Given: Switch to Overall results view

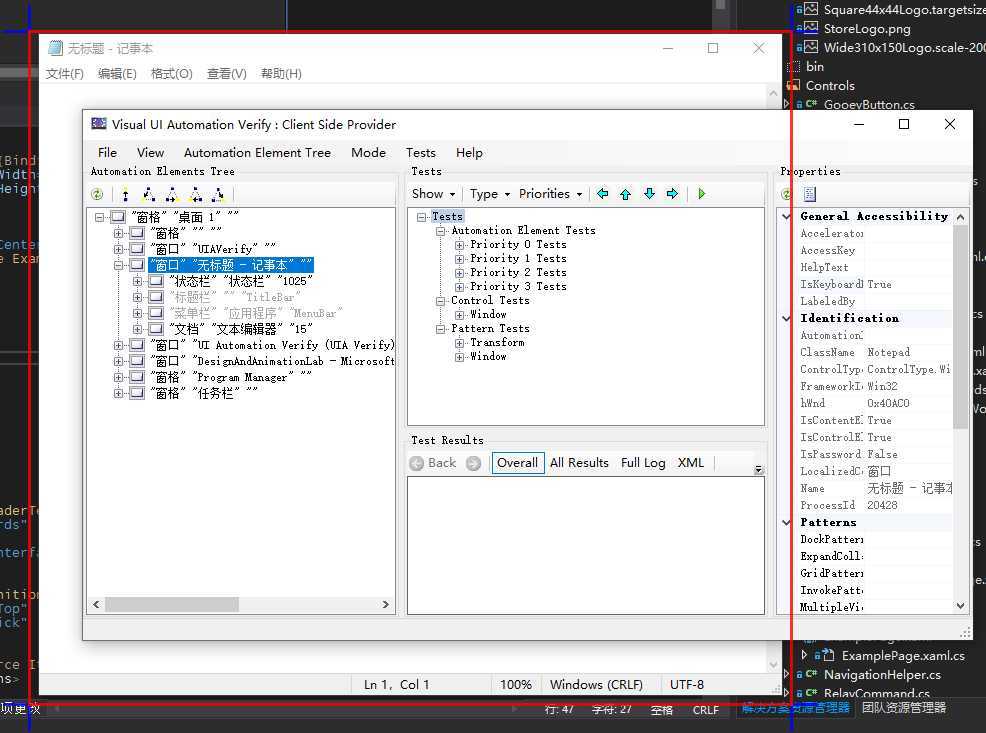Looking at the screenshot, I should pos(518,463).
